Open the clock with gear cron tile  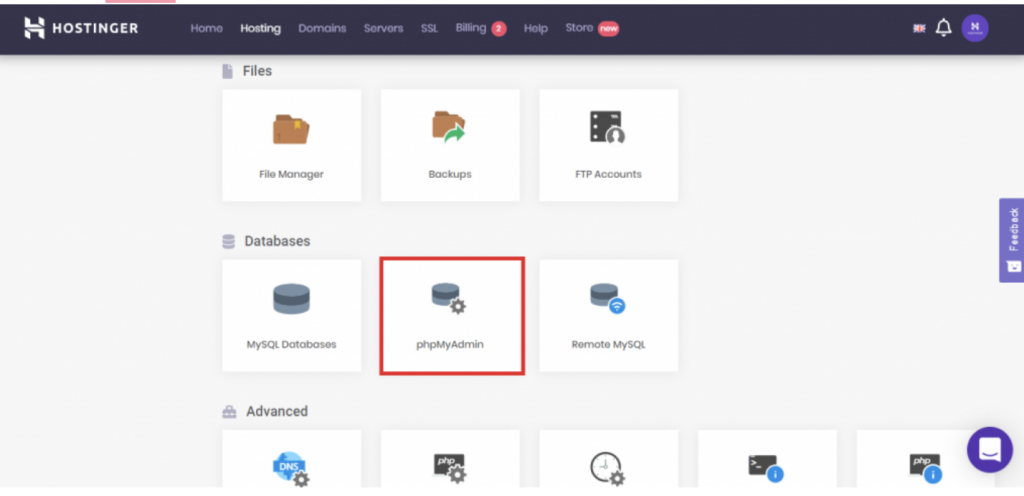pos(609,459)
